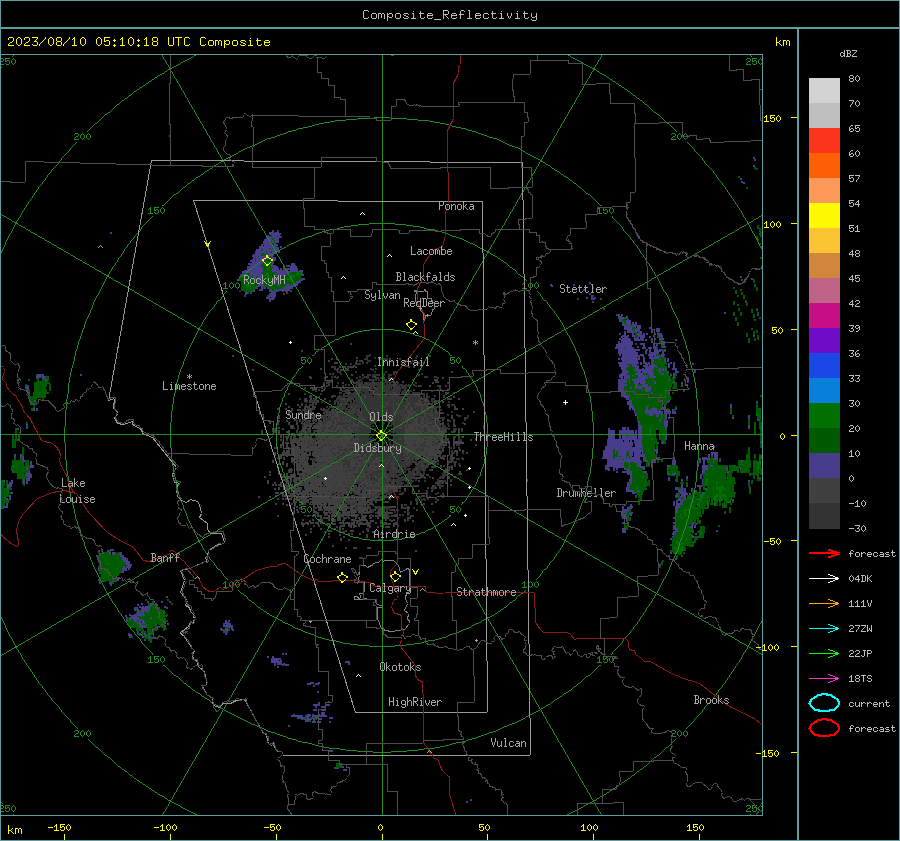Click the red forecast arrow in legend
The image size is (900, 841).
coord(824,553)
